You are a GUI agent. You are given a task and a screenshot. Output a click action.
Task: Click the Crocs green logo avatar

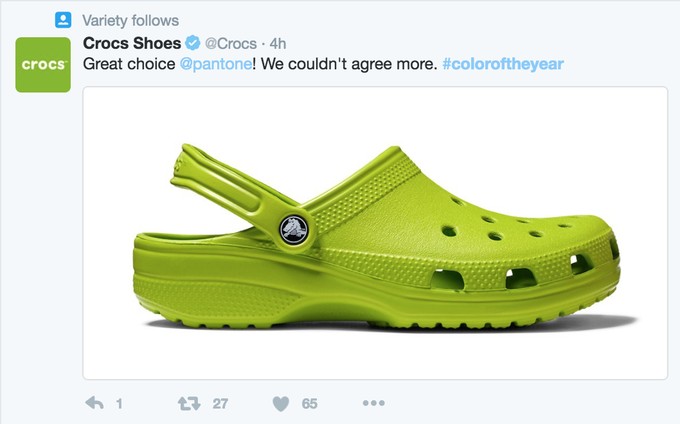pyautogui.click(x=43, y=64)
